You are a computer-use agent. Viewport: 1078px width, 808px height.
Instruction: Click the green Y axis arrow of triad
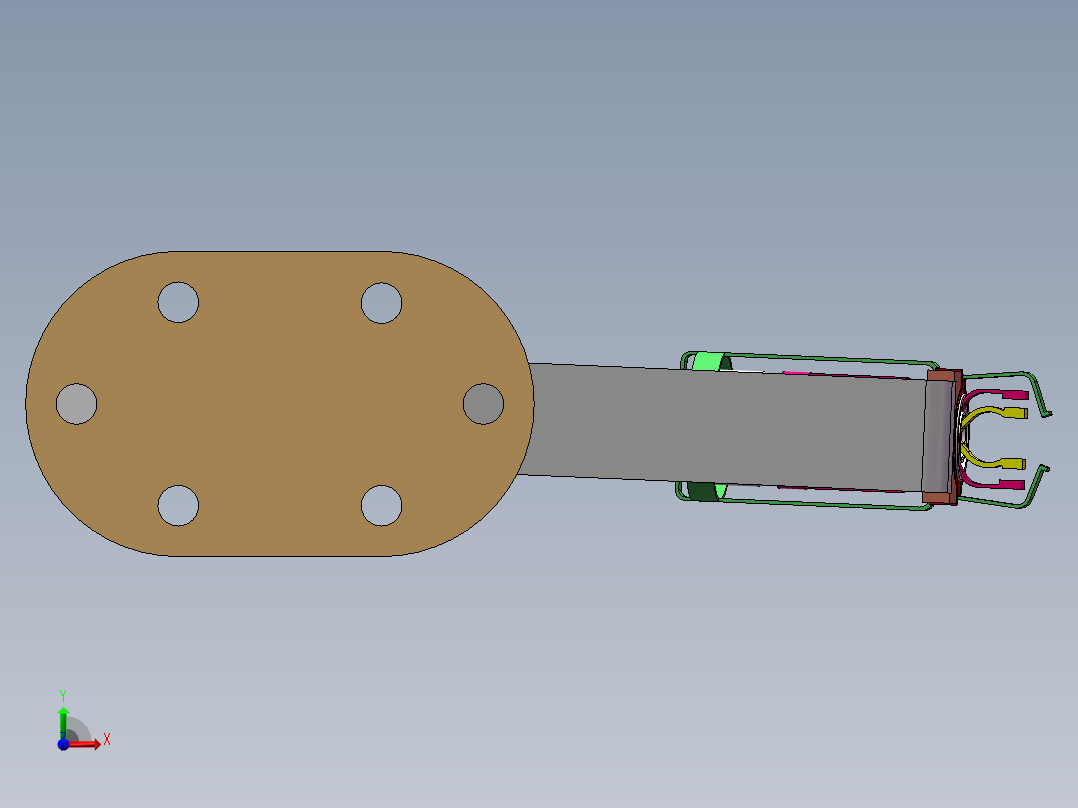[63, 722]
